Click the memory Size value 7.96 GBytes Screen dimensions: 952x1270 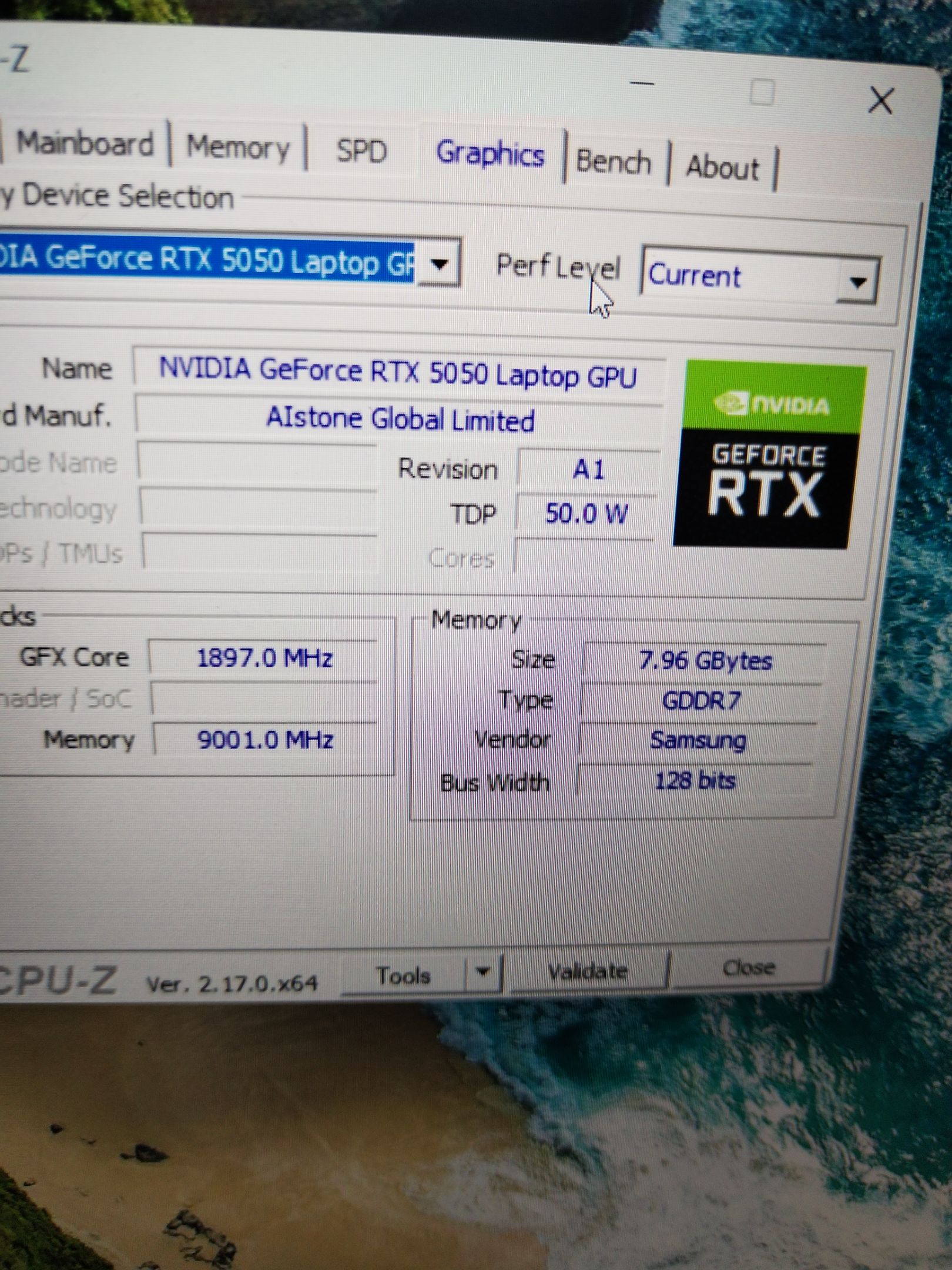704,662
